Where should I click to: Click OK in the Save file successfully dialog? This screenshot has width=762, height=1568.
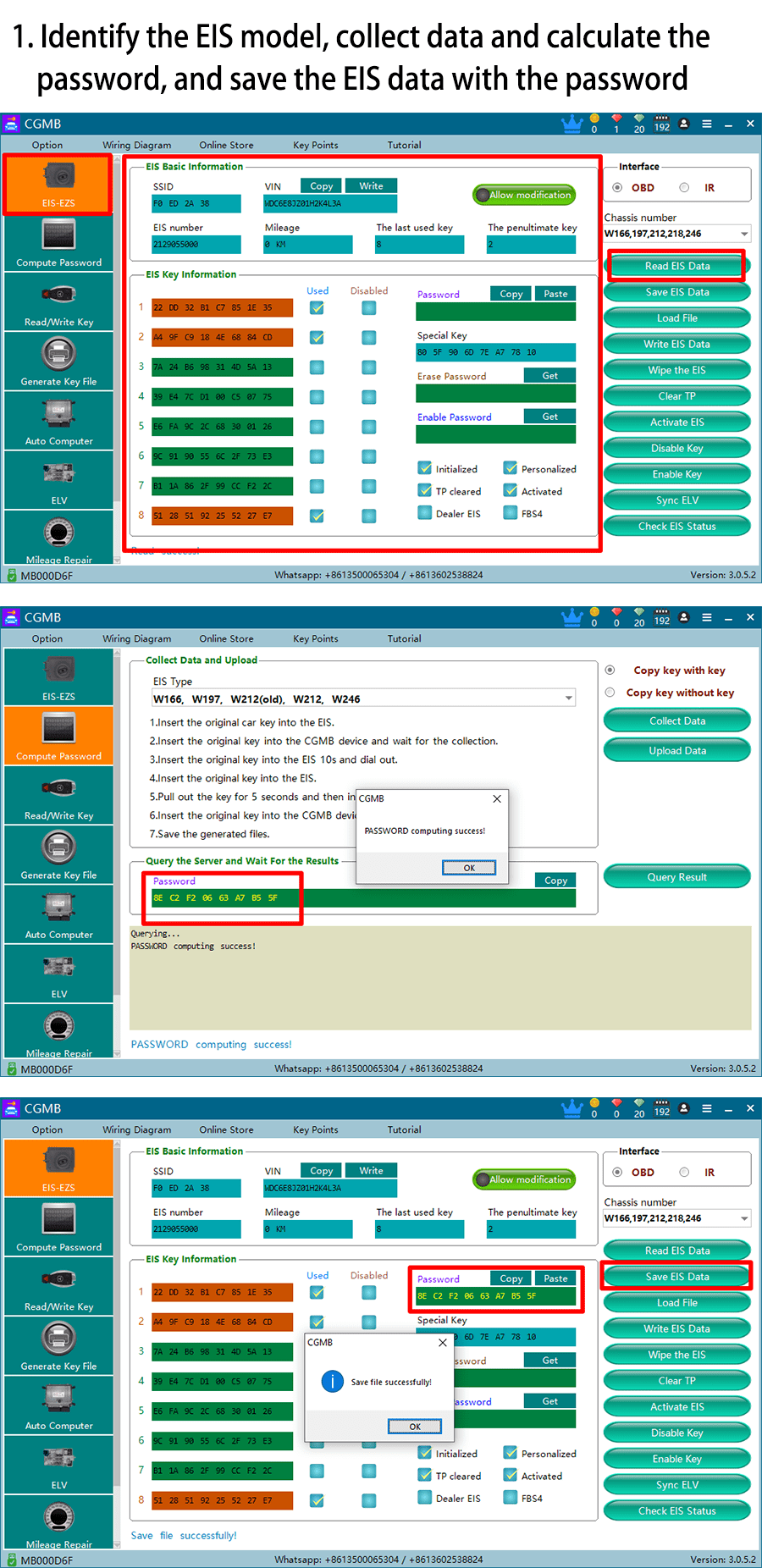(415, 1427)
